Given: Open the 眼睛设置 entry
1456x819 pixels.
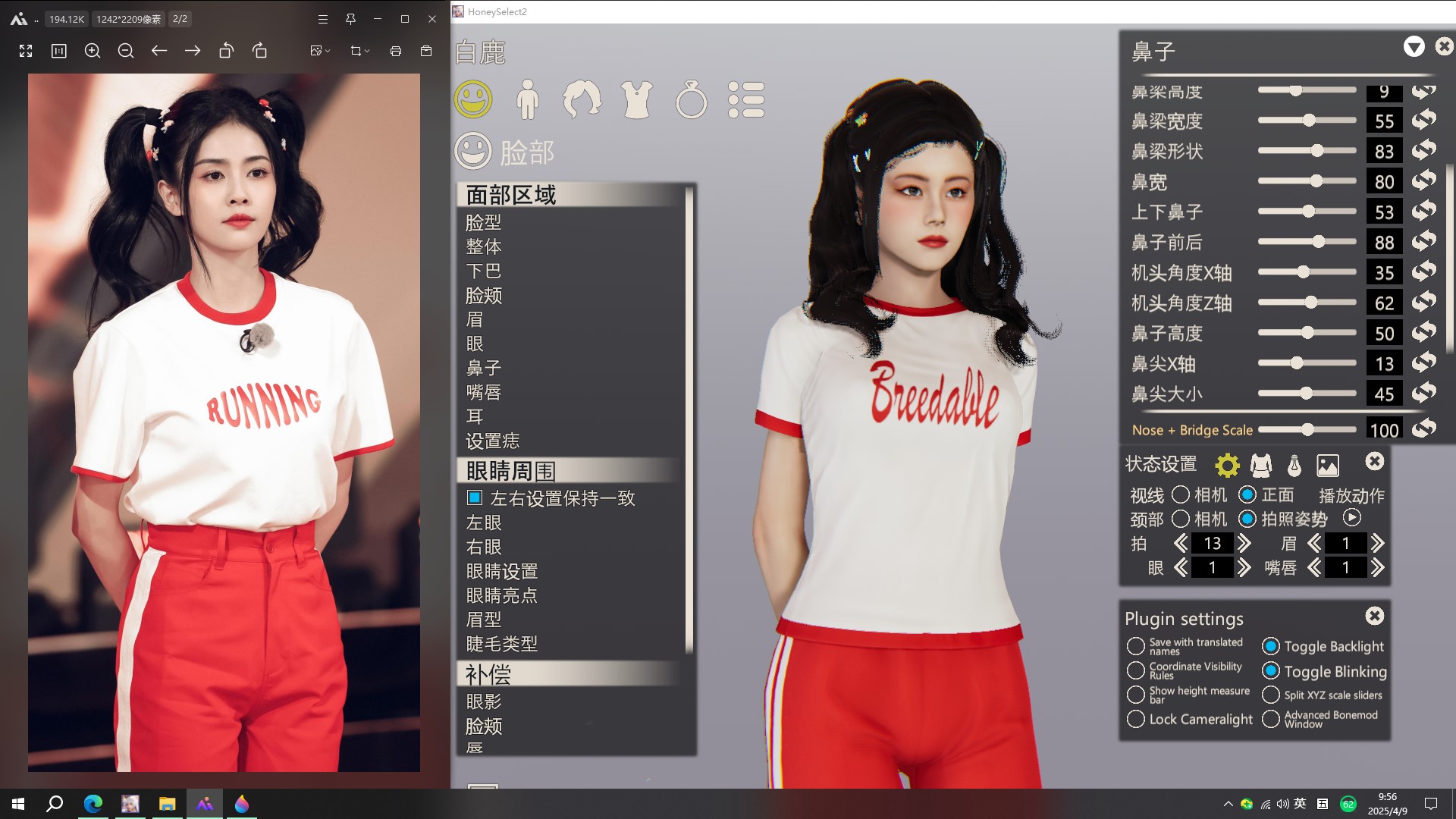Looking at the screenshot, I should click(x=501, y=571).
